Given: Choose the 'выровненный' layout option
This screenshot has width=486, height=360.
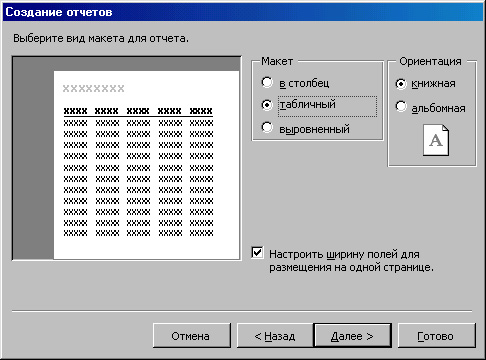Looking at the screenshot, I should tap(267, 127).
